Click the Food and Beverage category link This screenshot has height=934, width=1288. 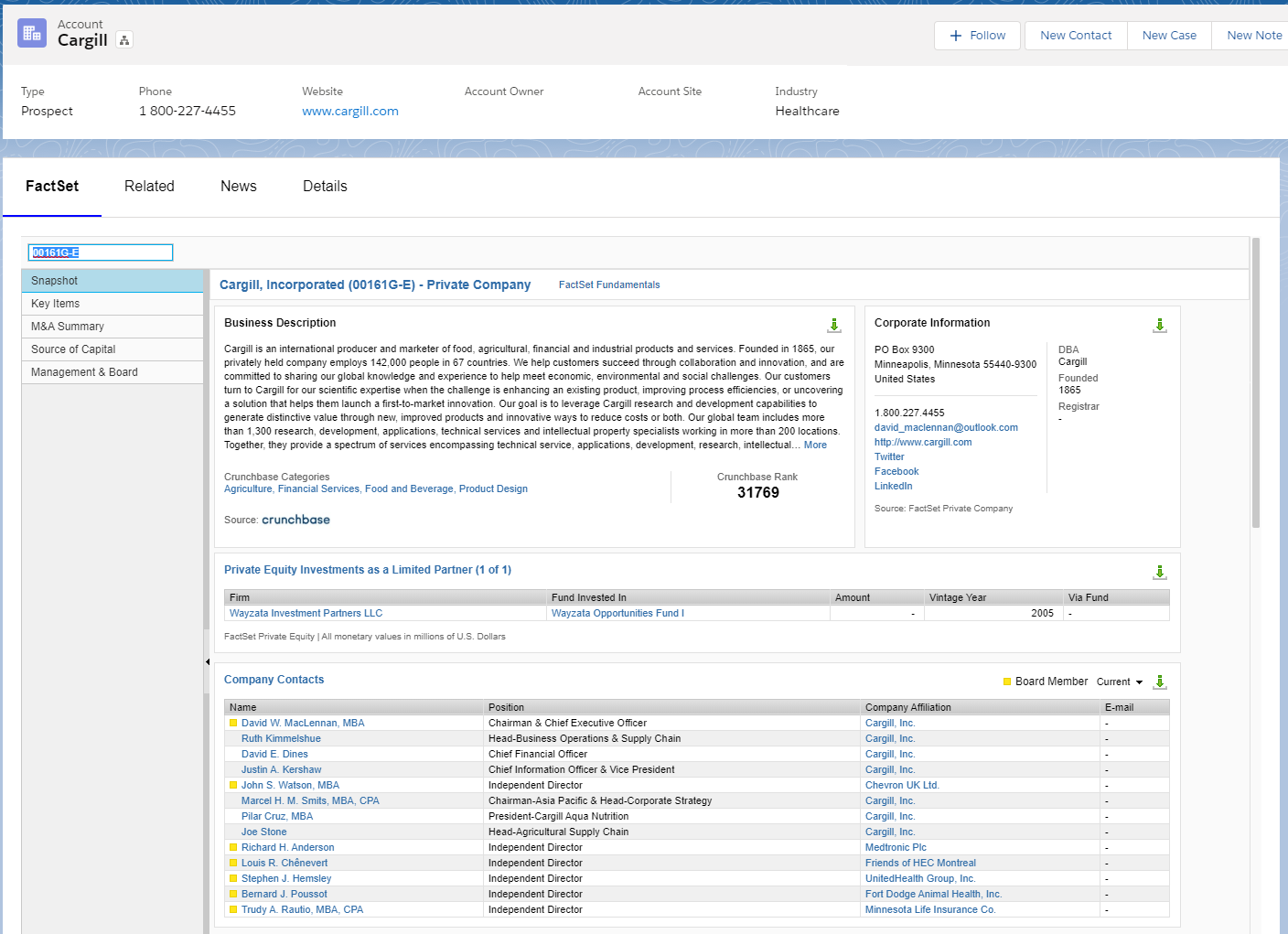(409, 489)
